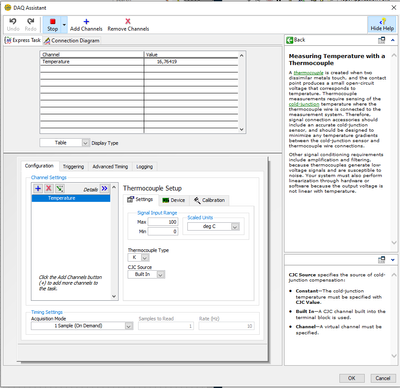This screenshot has height=388, width=400.
Task: Open the thermocouple Device tab
Action: click(x=173, y=200)
